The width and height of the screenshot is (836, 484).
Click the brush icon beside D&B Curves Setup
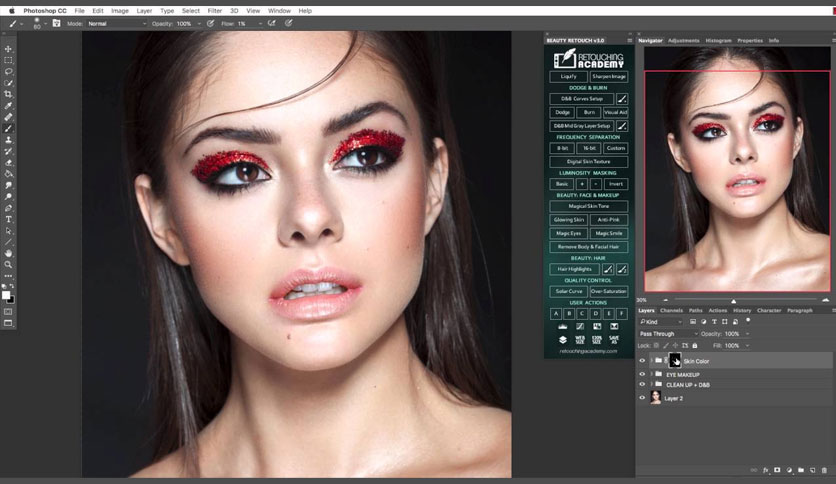point(622,99)
